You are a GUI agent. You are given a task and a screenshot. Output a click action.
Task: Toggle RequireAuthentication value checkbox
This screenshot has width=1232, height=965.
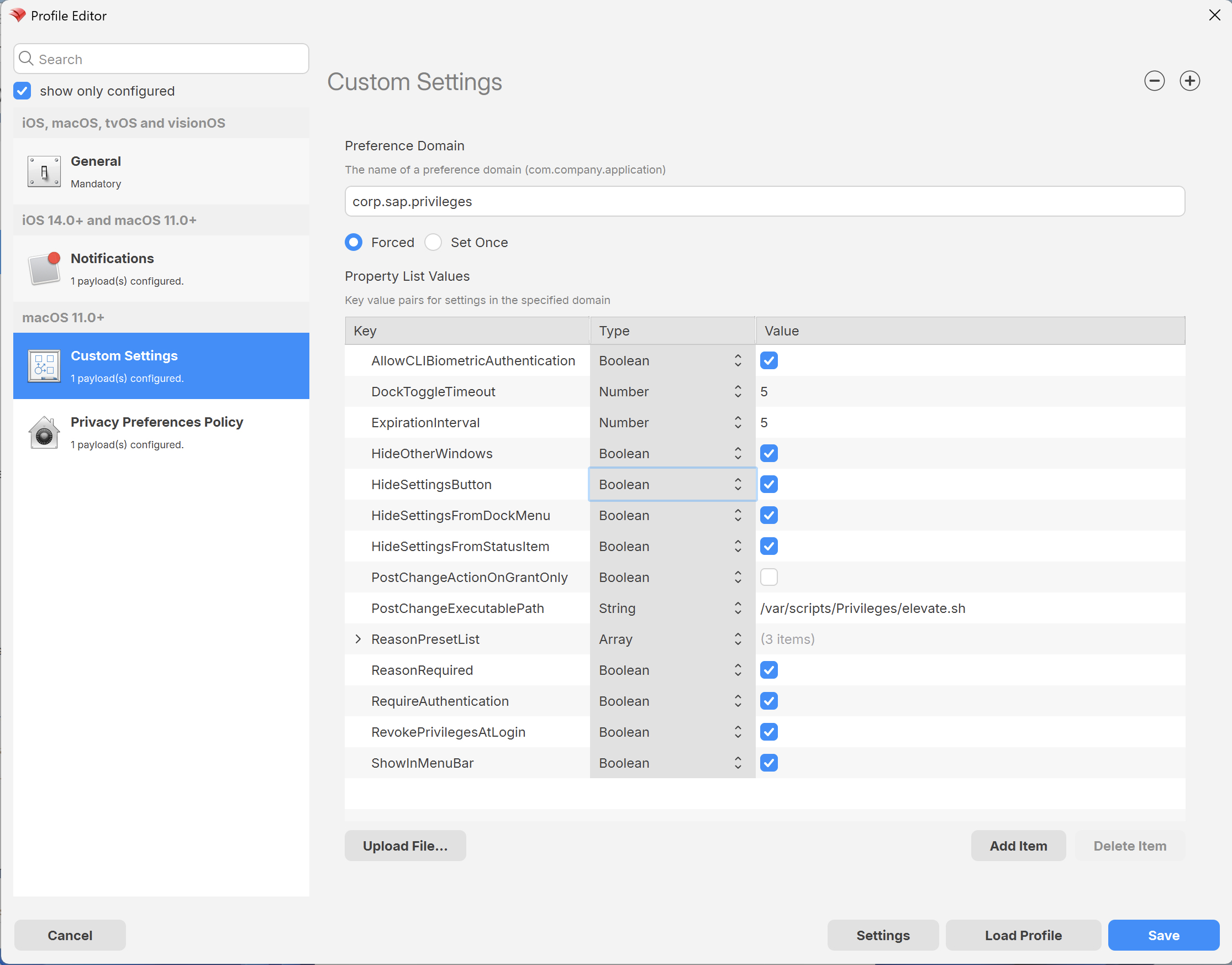coord(768,701)
